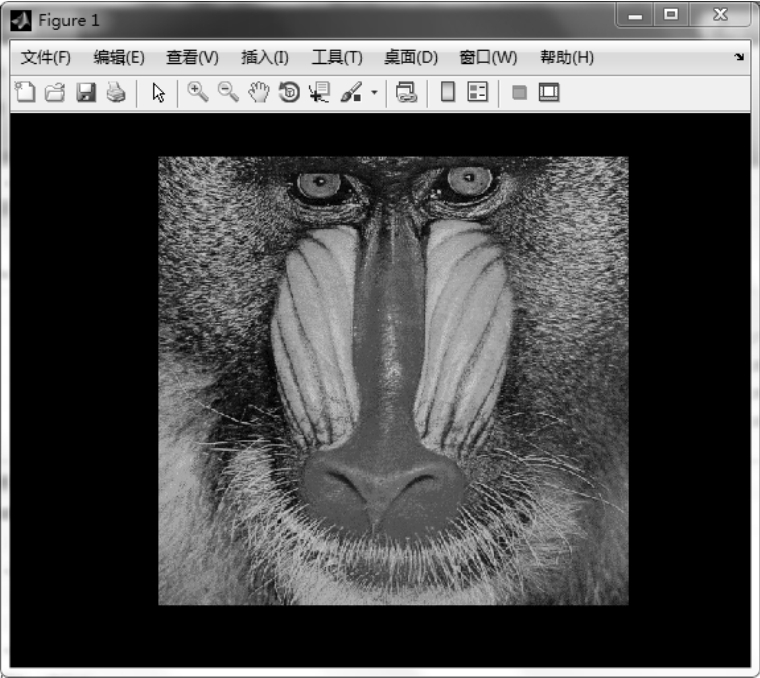The image size is (760, 678).
Task: Open the 工具(T) tools menu
Action: tap(337, 57)
